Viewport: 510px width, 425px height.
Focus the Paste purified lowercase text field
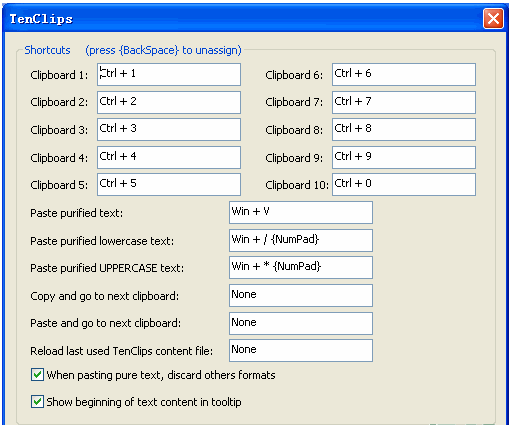[x=301, y=240]
